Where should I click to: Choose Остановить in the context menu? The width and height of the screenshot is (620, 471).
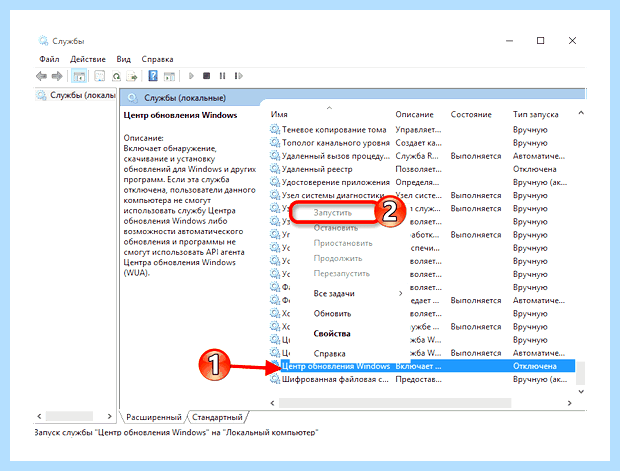click(x=336, y=228)
